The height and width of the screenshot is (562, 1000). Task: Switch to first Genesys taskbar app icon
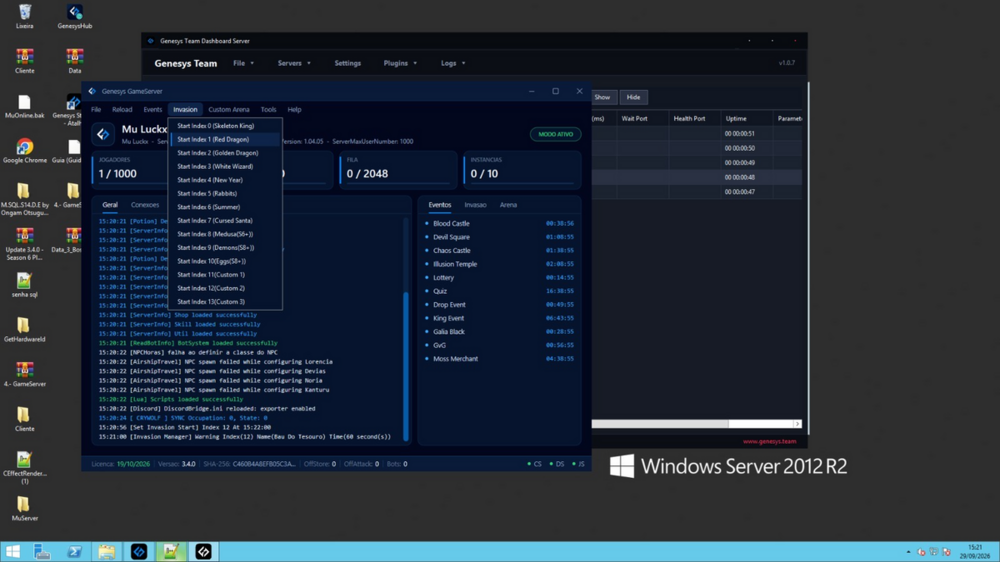139,551
